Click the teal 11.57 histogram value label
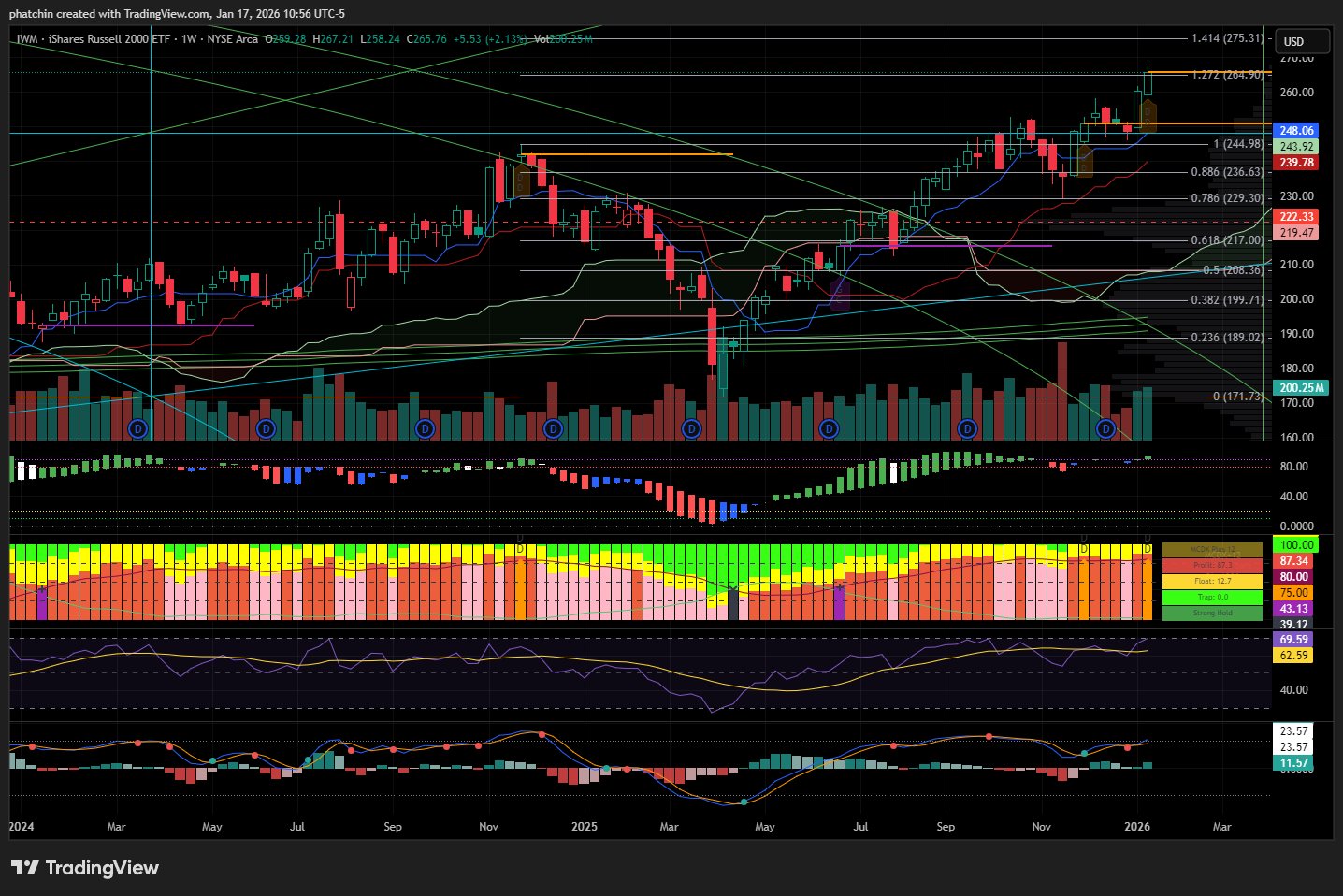 coord(1293,763)
